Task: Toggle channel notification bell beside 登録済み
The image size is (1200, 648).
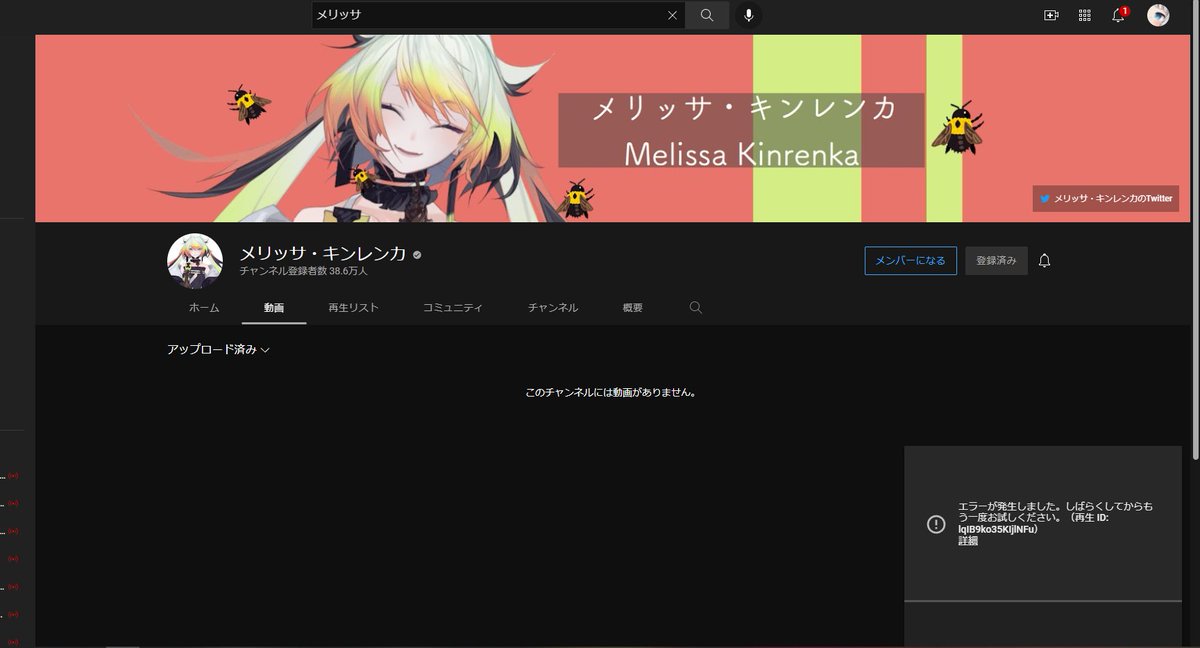Action: 1044,260
